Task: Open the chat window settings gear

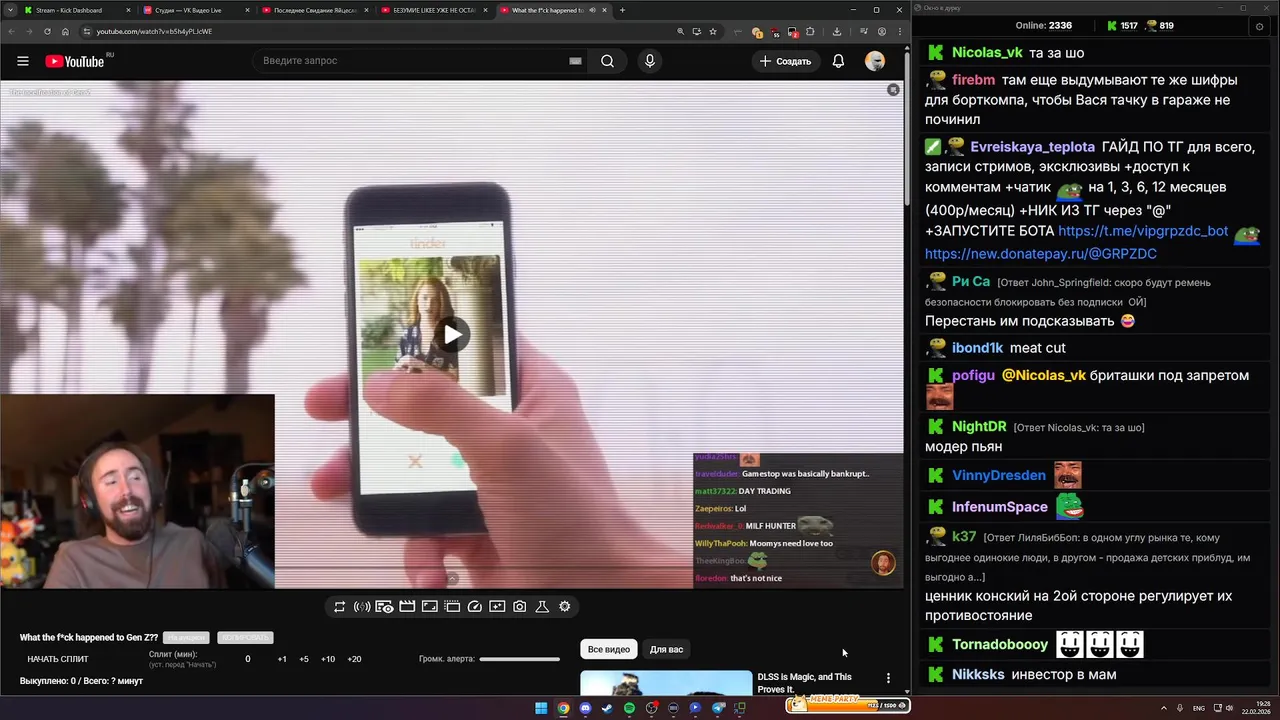Action: (x=1259, y=26)
